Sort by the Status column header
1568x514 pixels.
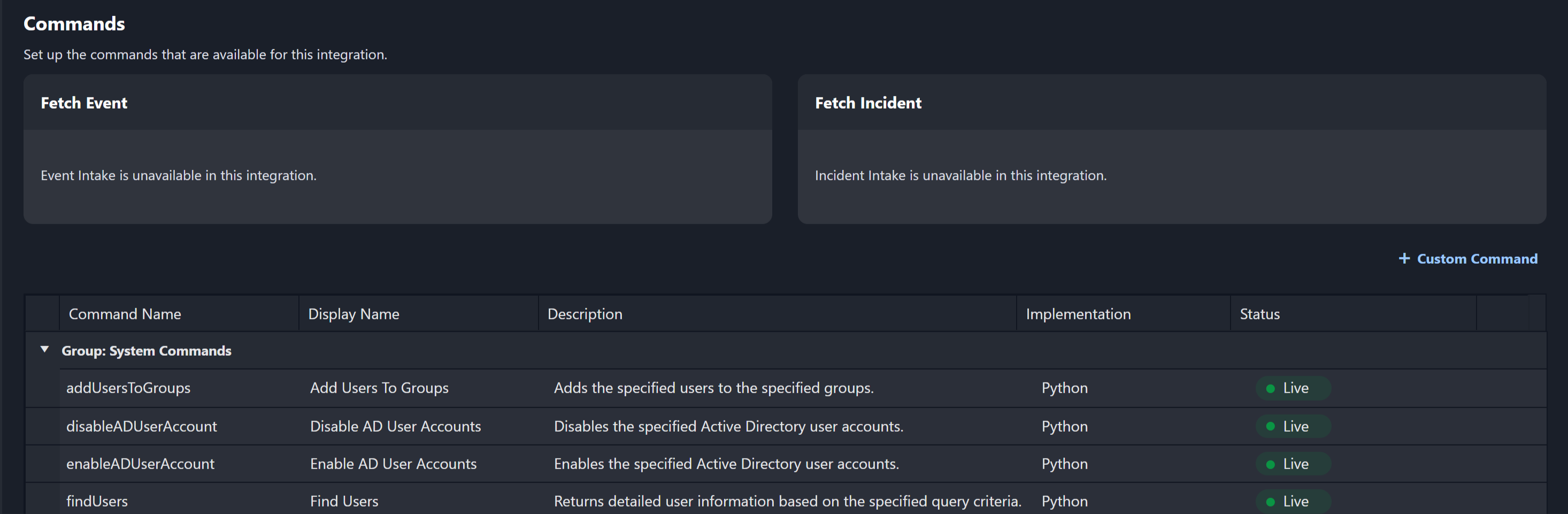[x=1259, y=314]
